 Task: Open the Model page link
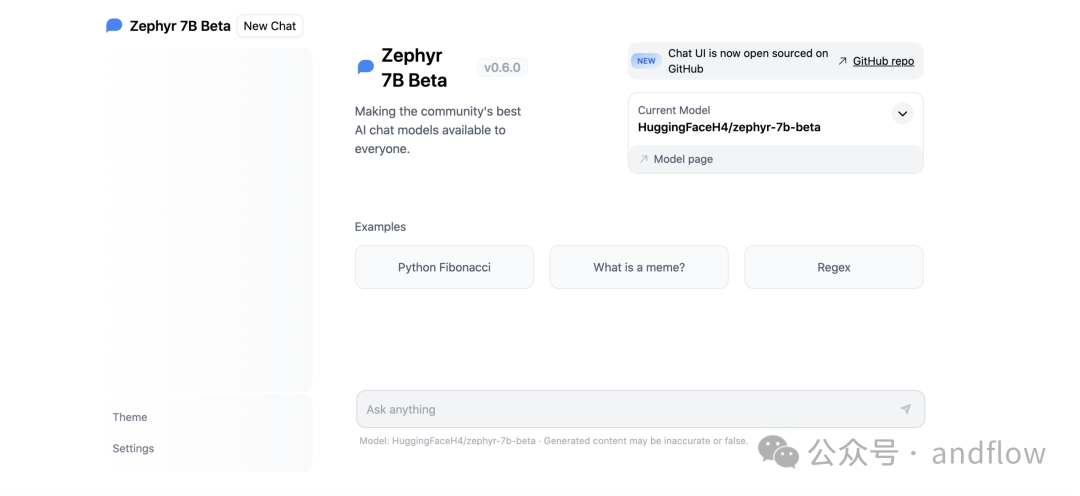coord(683,159)
